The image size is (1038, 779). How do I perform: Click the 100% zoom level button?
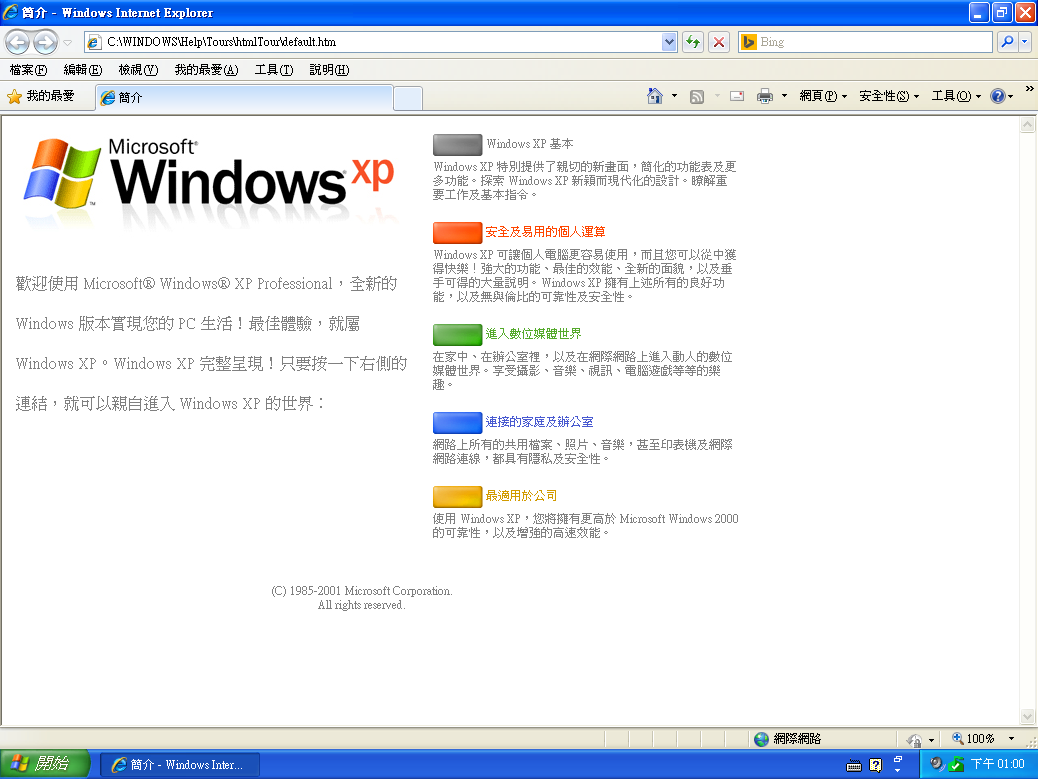(x=973, y=739)
